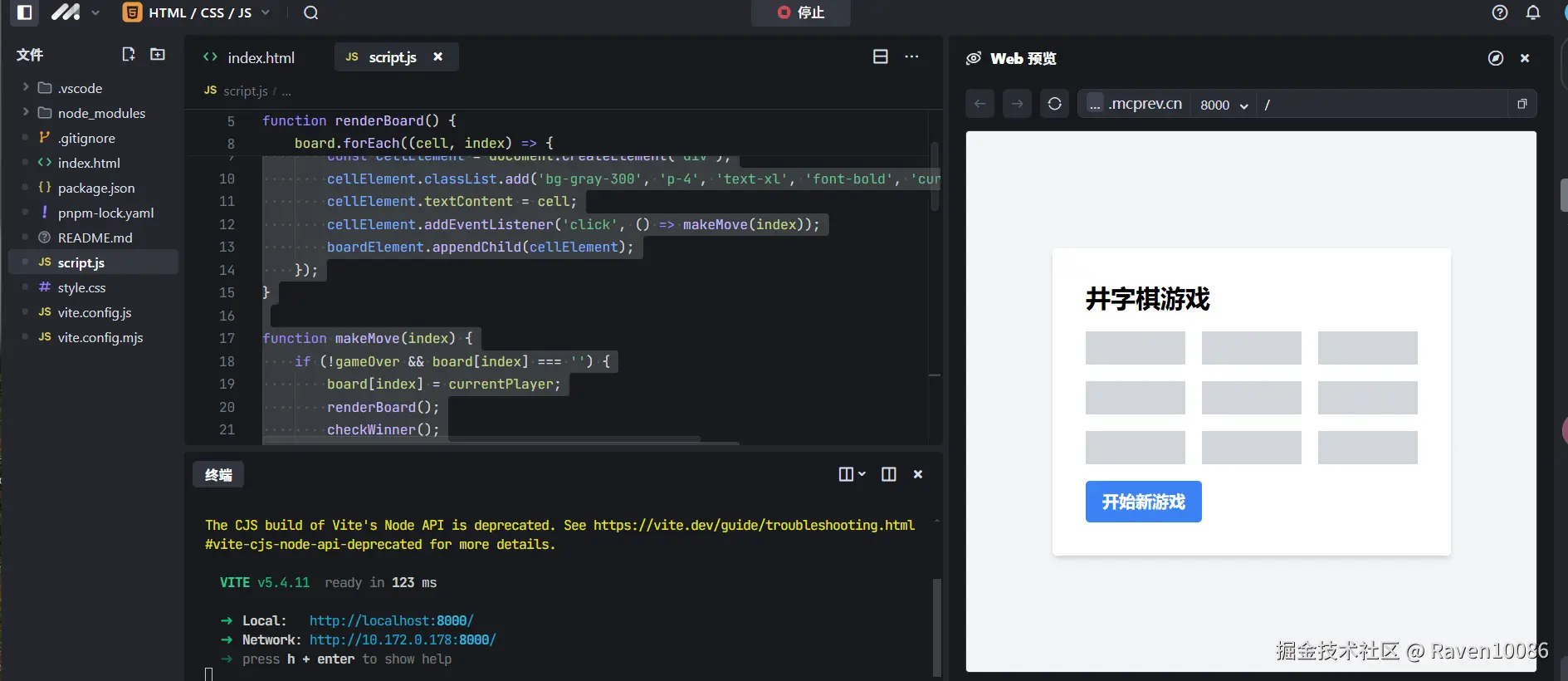Open the MarsCode logo menu

[75, 12]
